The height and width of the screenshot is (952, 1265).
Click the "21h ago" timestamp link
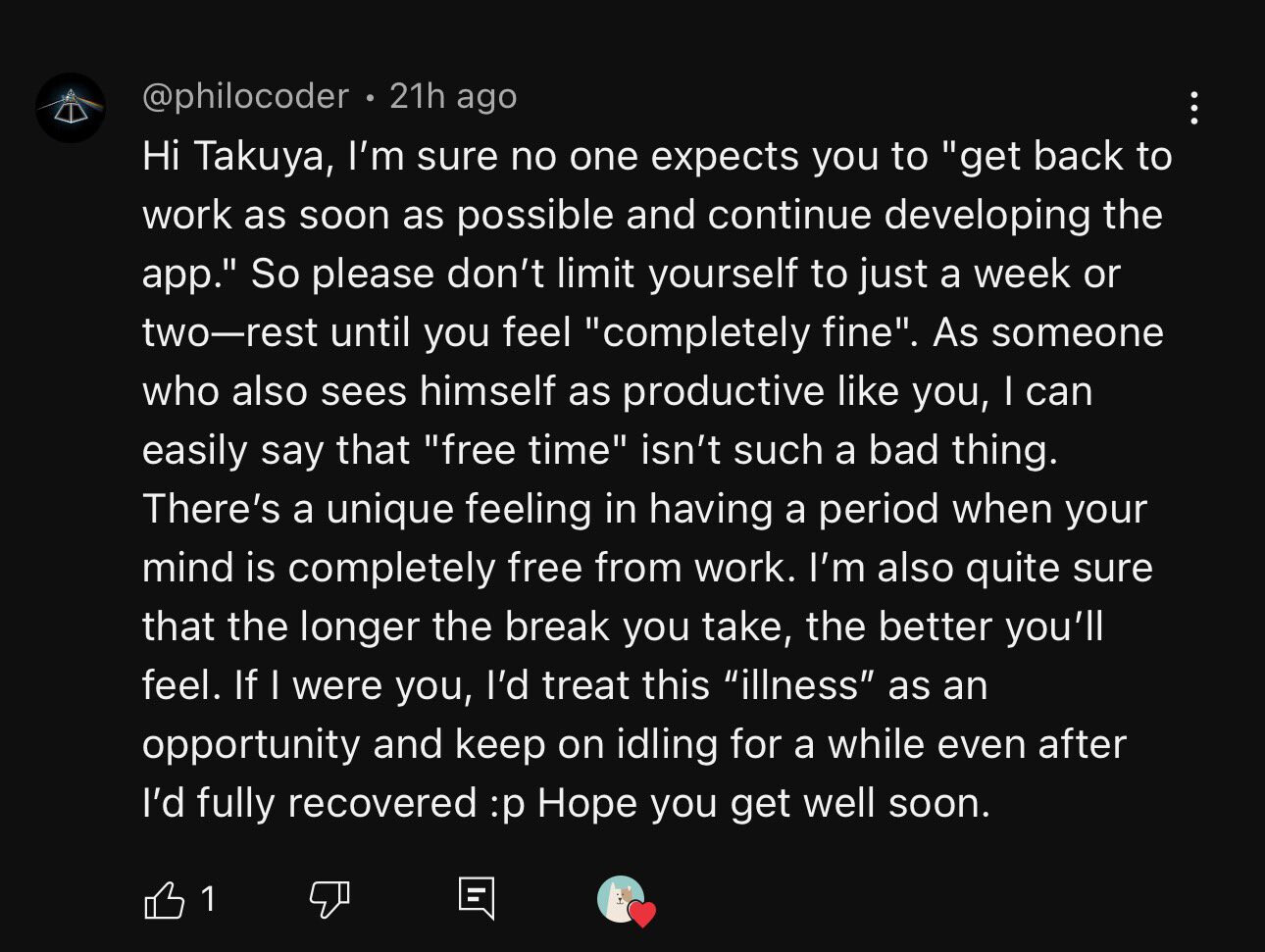point(453,96)
